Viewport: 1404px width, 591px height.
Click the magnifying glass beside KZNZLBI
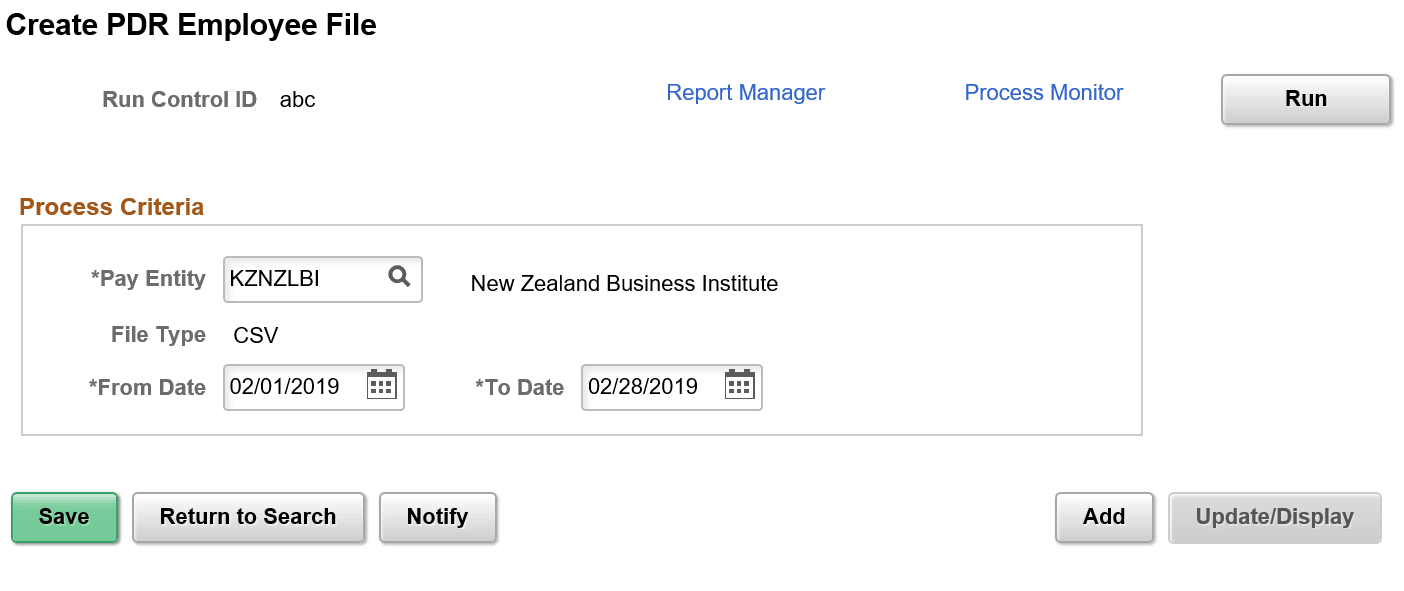pos(400,279)
